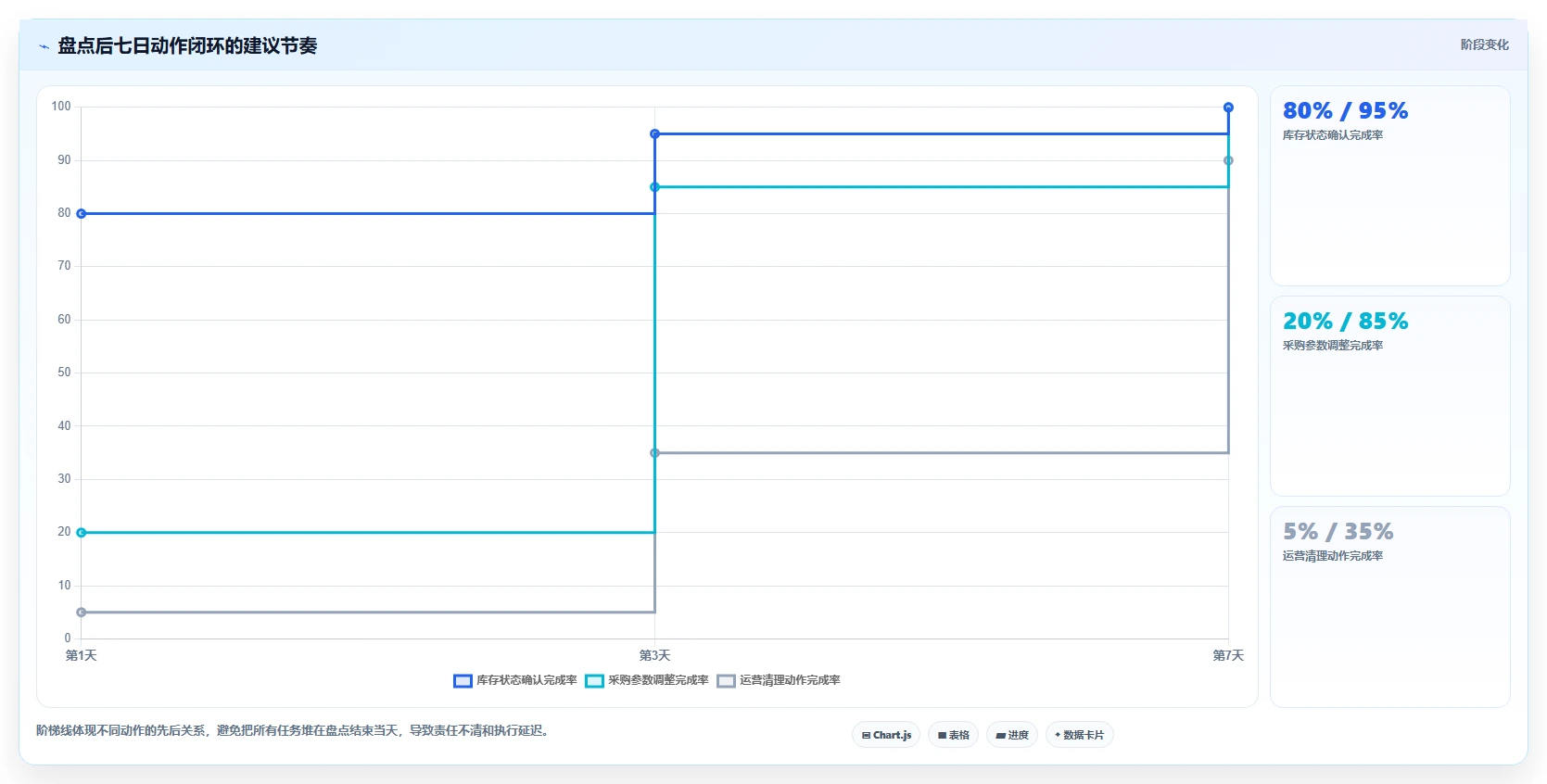The width and height of the screenshot is (1547, 784).
Task: Toggle the 采购参数调整完成率 legend item
Action: click(647, 680)
